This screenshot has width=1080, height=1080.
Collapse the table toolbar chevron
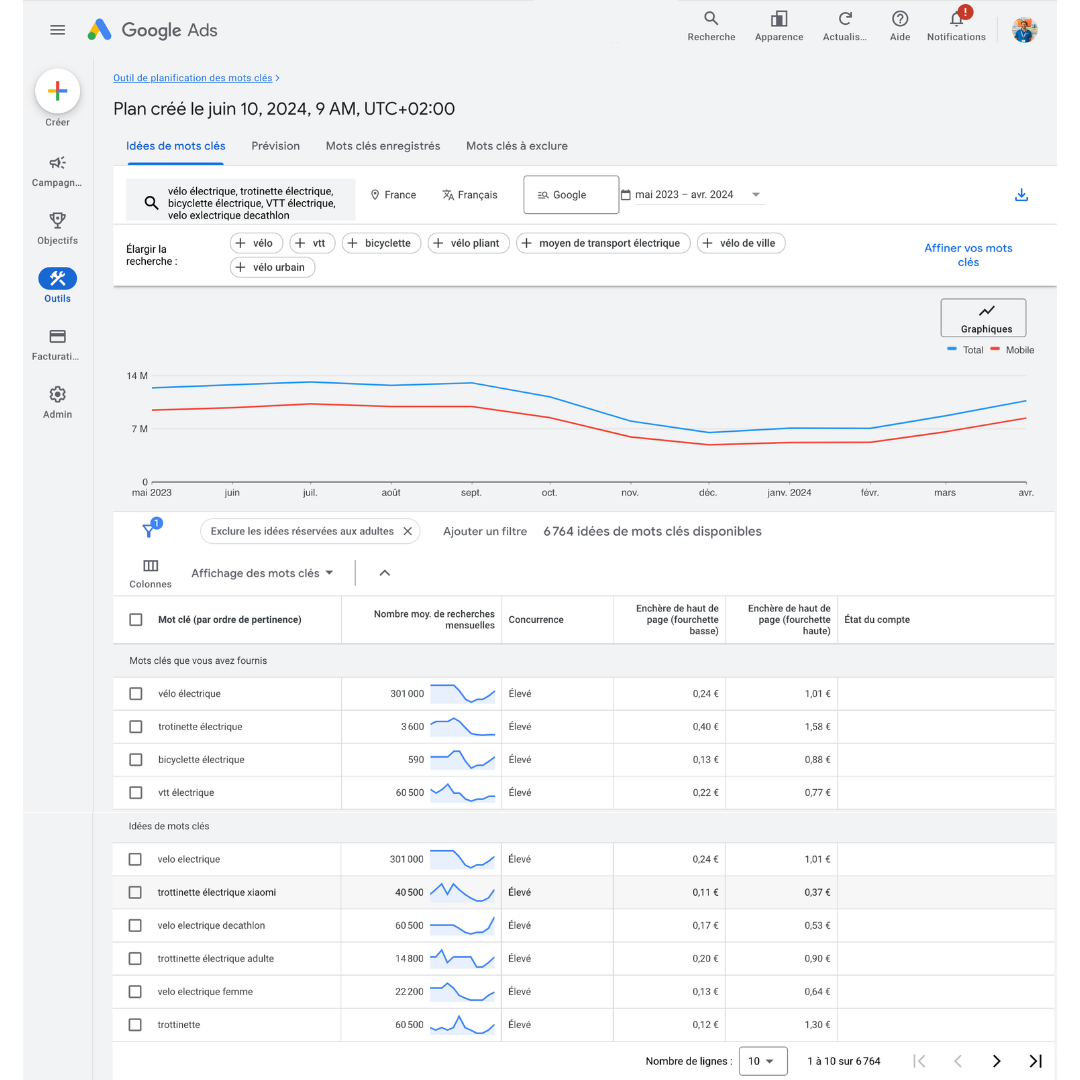tap(384, 573)
